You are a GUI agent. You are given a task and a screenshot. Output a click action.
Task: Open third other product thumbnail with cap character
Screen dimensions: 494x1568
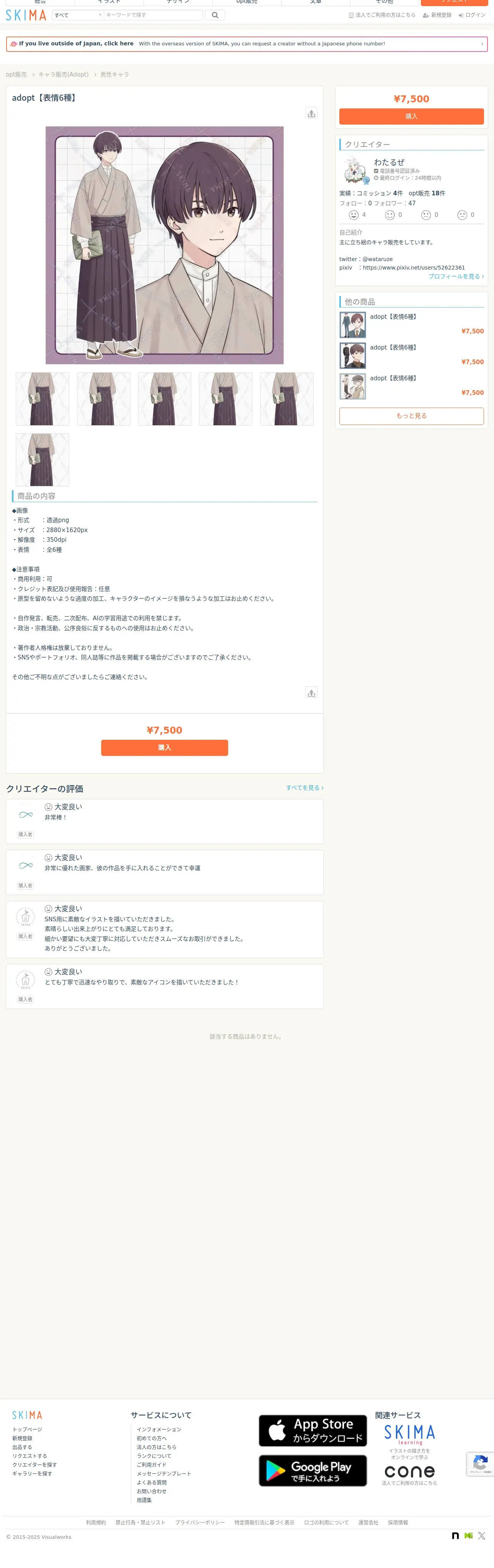point(353,386)
